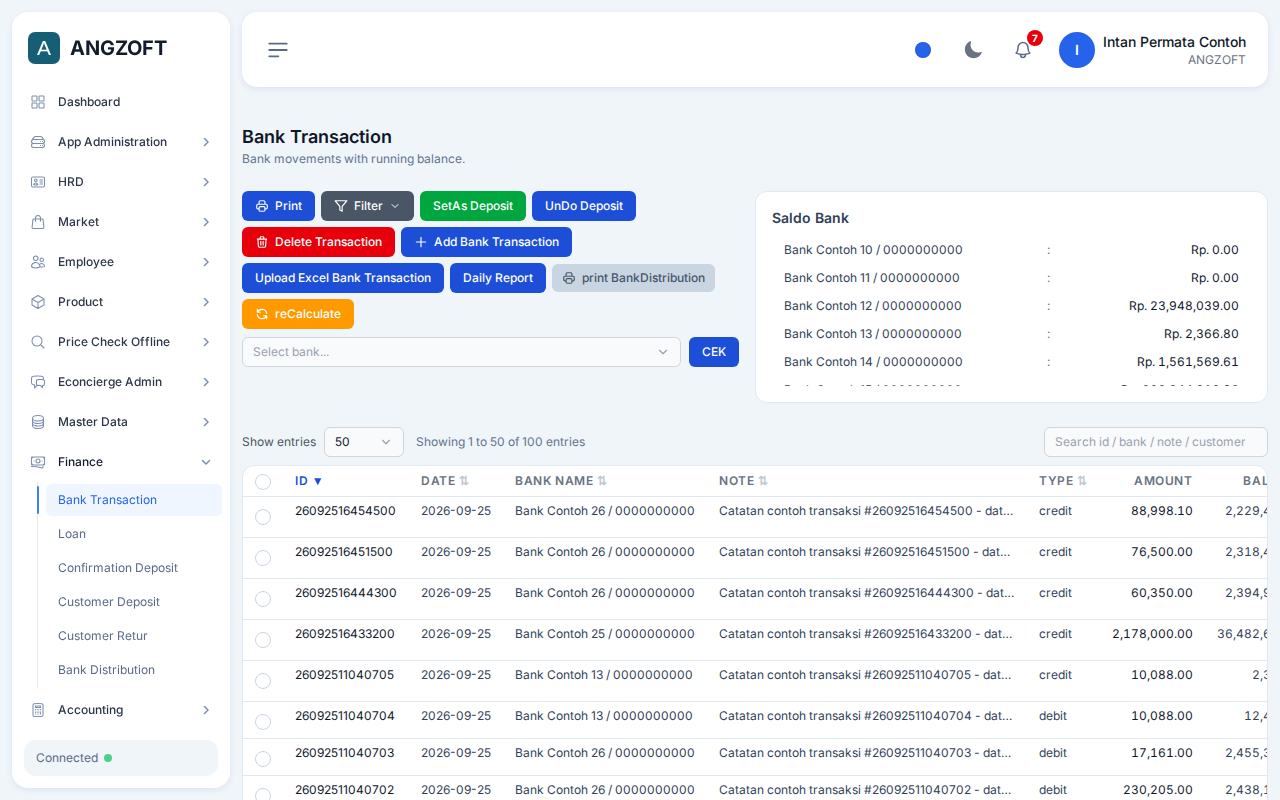Expand the Accounting menu chevron
Viewport: 1280px width, 800px height.
(x=206, y=710)
